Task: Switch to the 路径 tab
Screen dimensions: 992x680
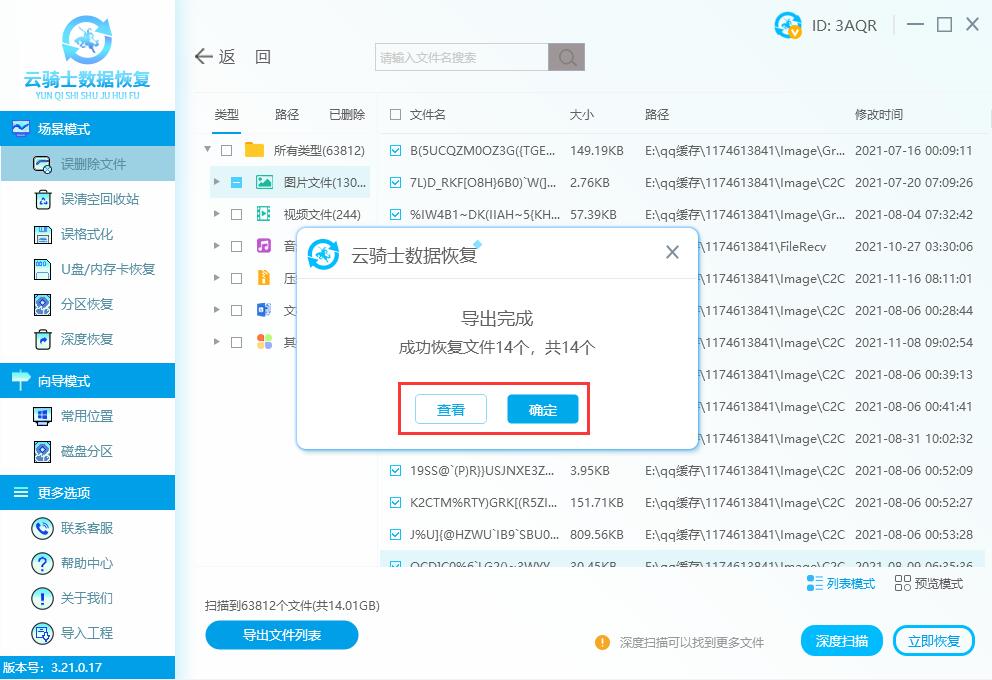Action: point(287,114)
